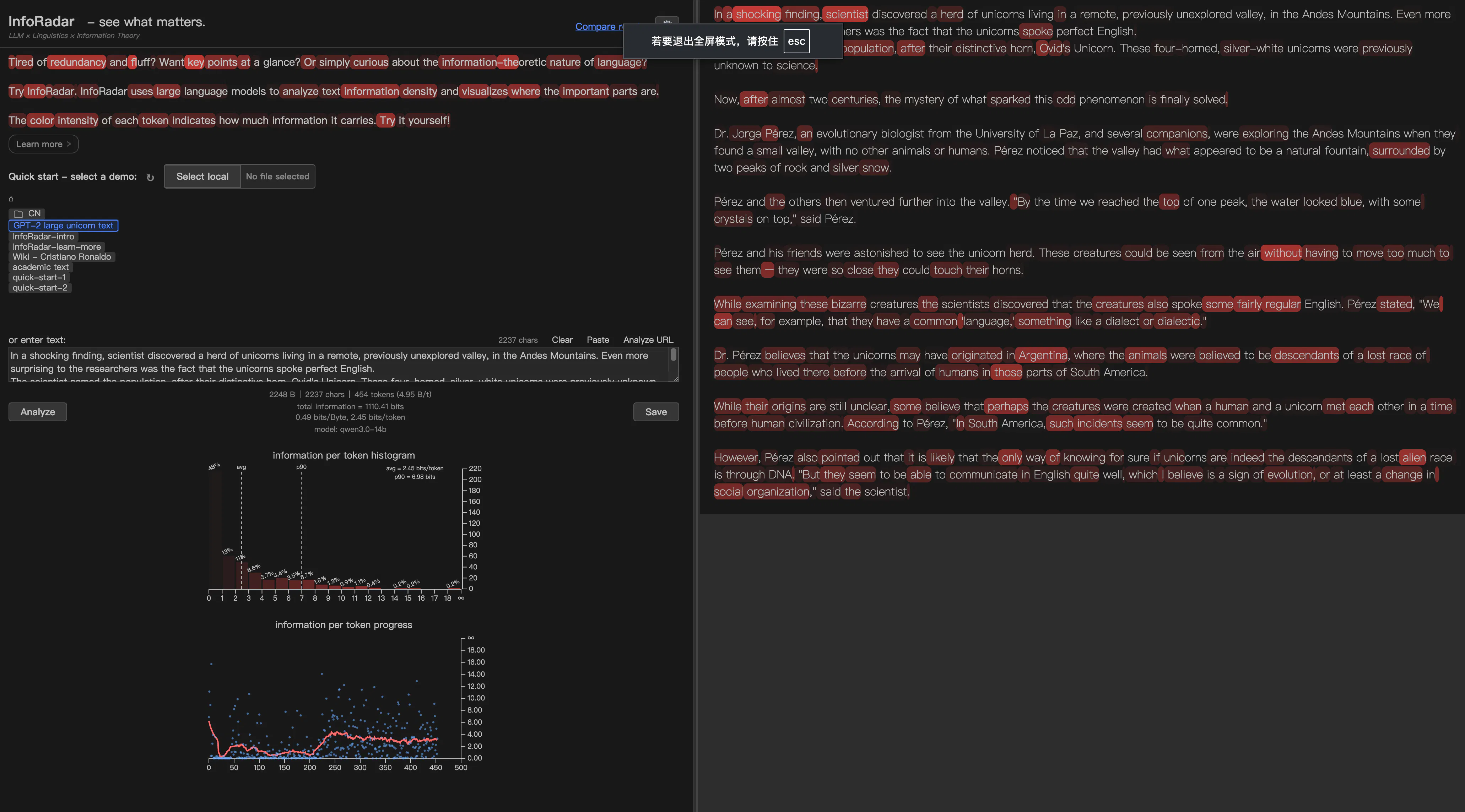Click the 'organization' token in the analysis
The height and width of the screenshot is (812, 1465).
(777, 492)
